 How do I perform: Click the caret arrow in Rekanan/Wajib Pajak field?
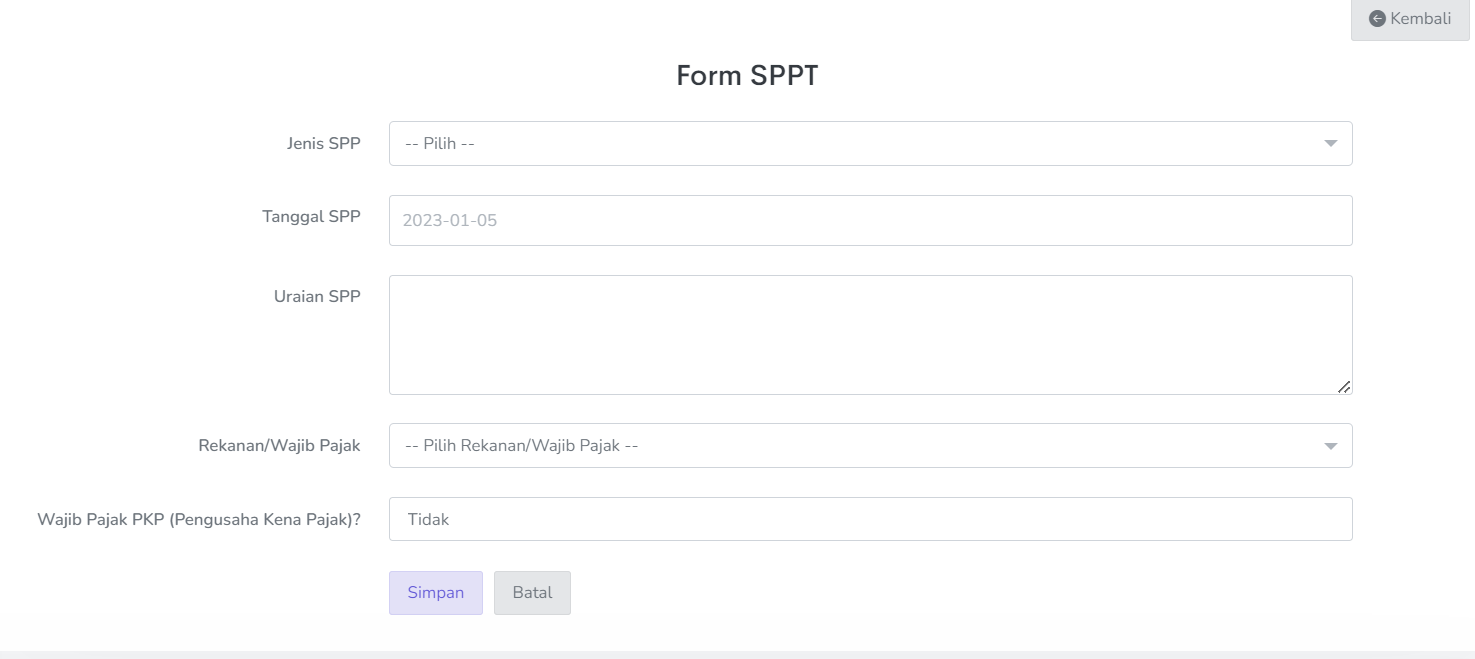click(x=1331, y=446)
